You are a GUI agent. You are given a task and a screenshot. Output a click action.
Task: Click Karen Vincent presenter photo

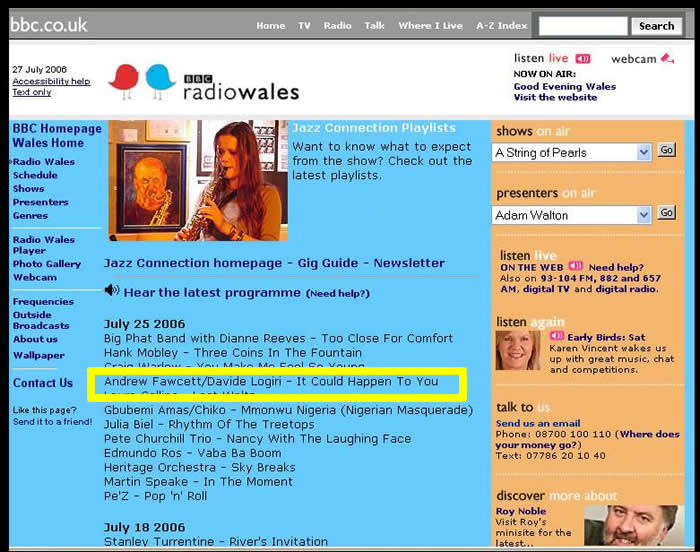(x=518, y=351)
